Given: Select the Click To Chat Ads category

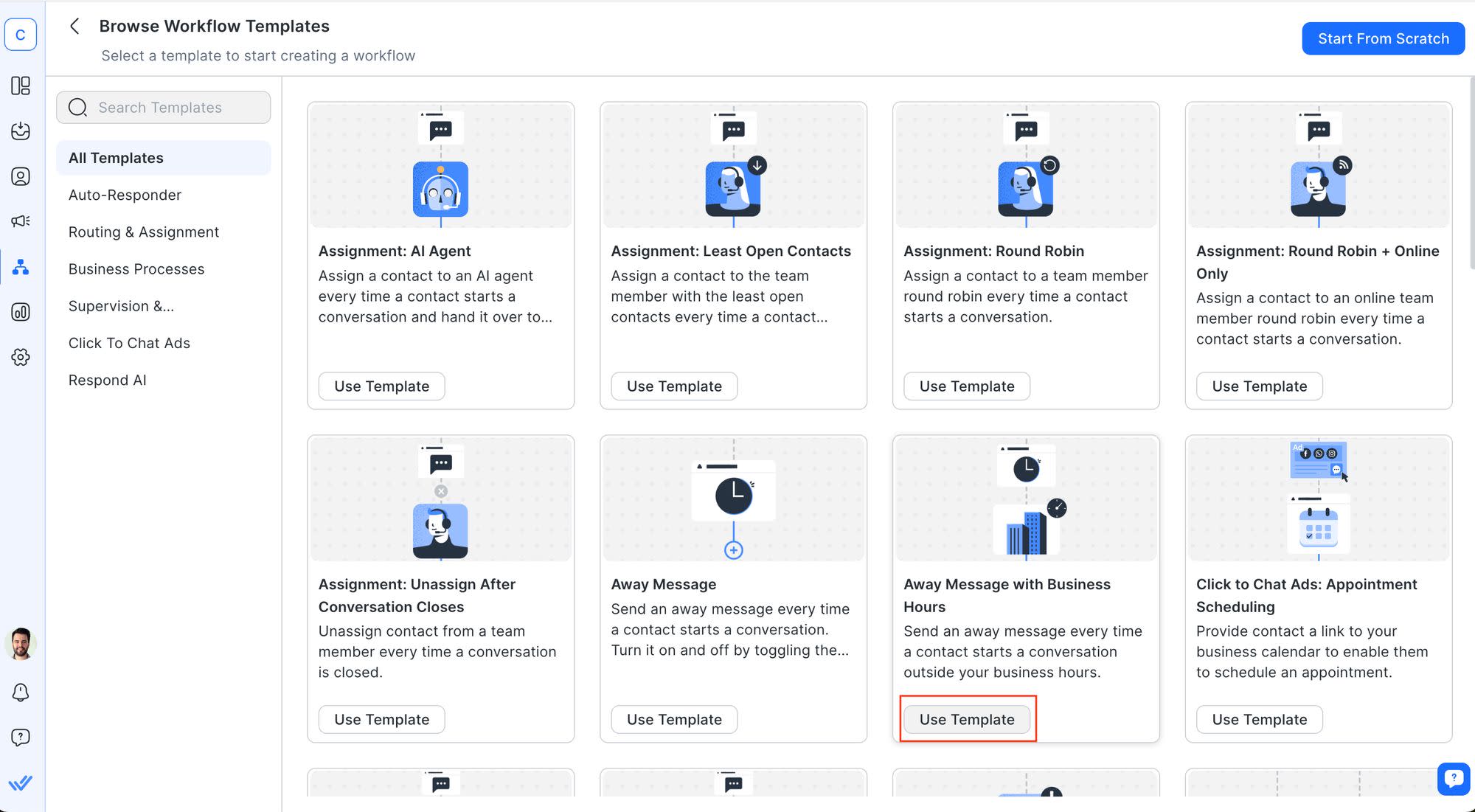Looking at the screenshot, I should point(128,343).
